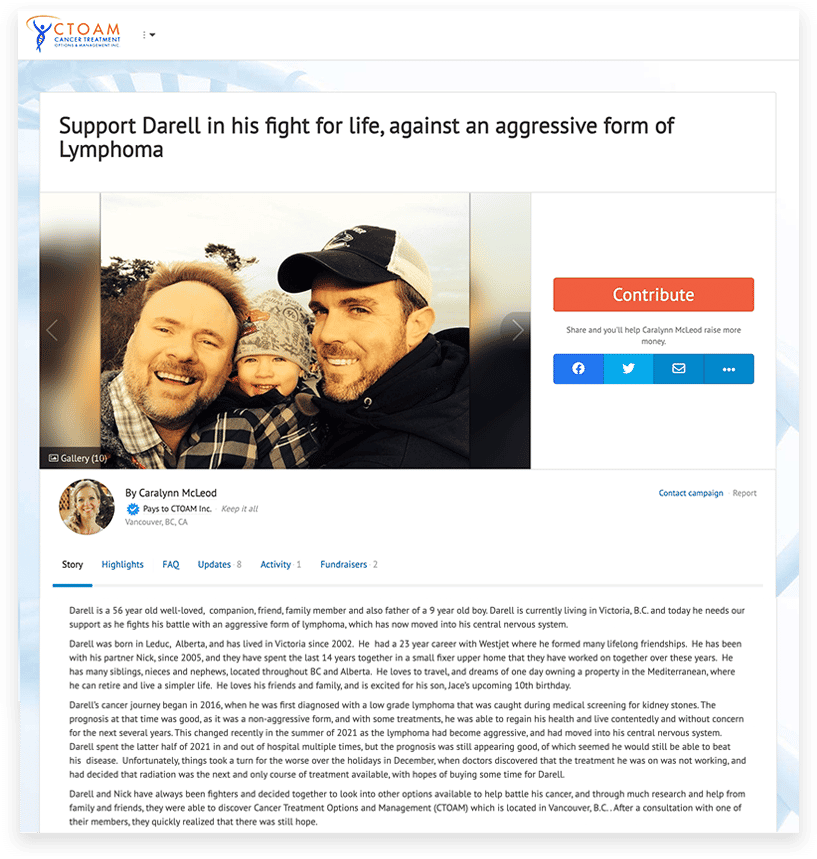The image size is (817, 859).
Task: Switch to the FAQ tab
Action: pyautogui.click(x=170, y=564)
